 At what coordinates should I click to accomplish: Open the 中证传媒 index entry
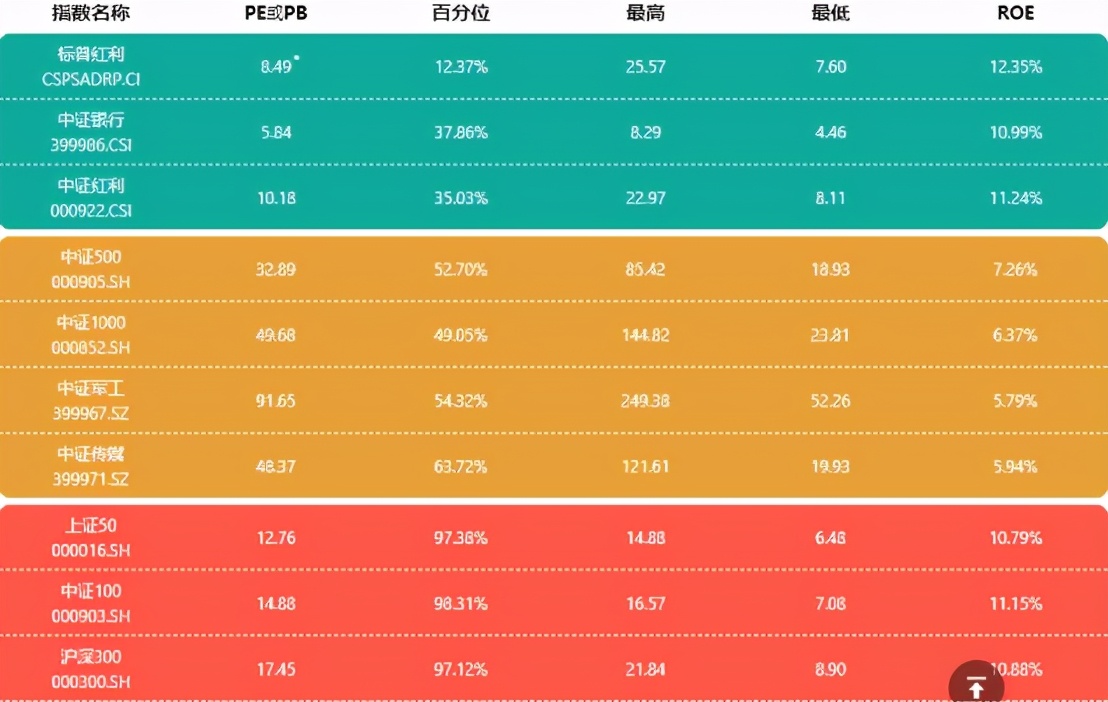tap(90, 455)
